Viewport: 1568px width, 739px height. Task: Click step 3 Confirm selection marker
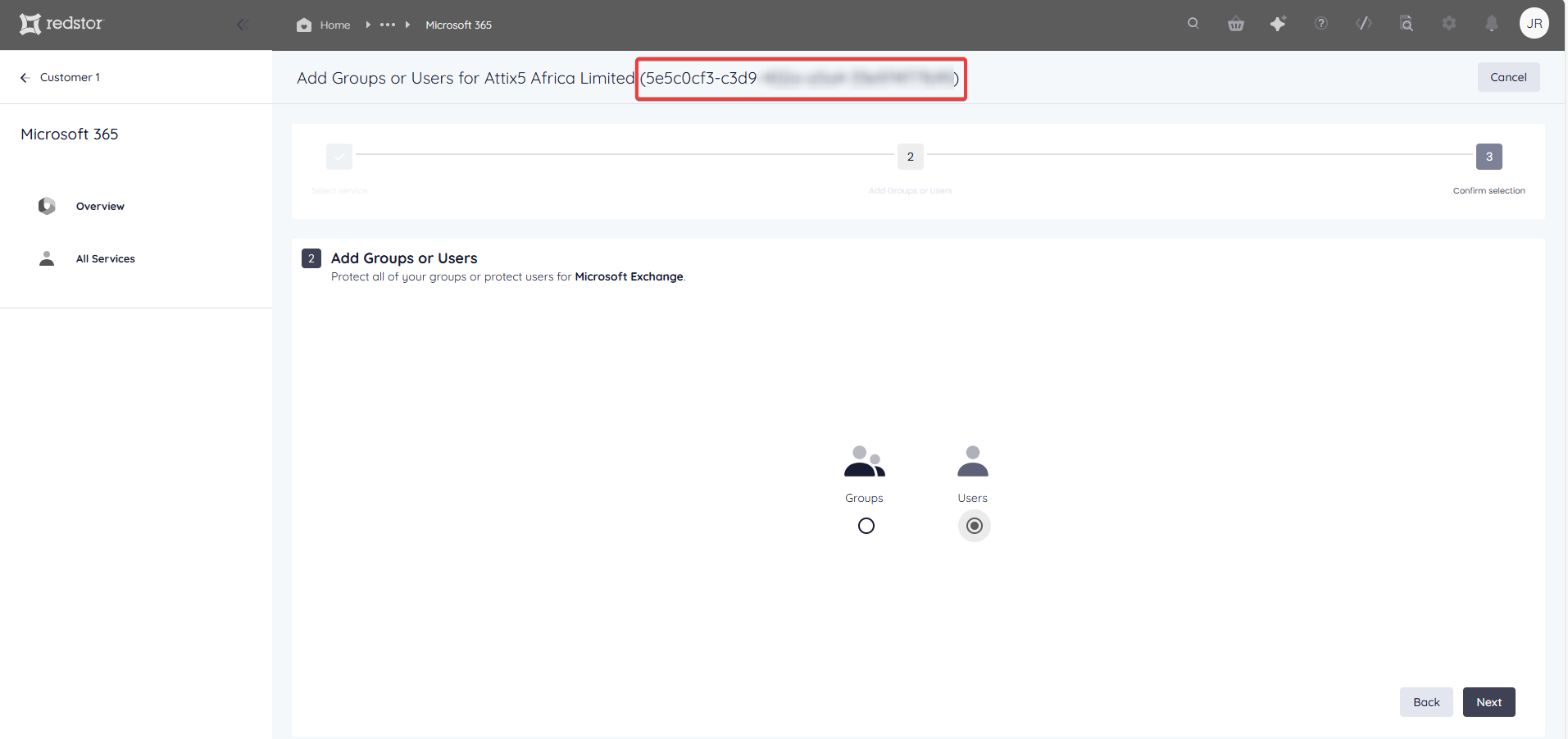click(1488, 157)
